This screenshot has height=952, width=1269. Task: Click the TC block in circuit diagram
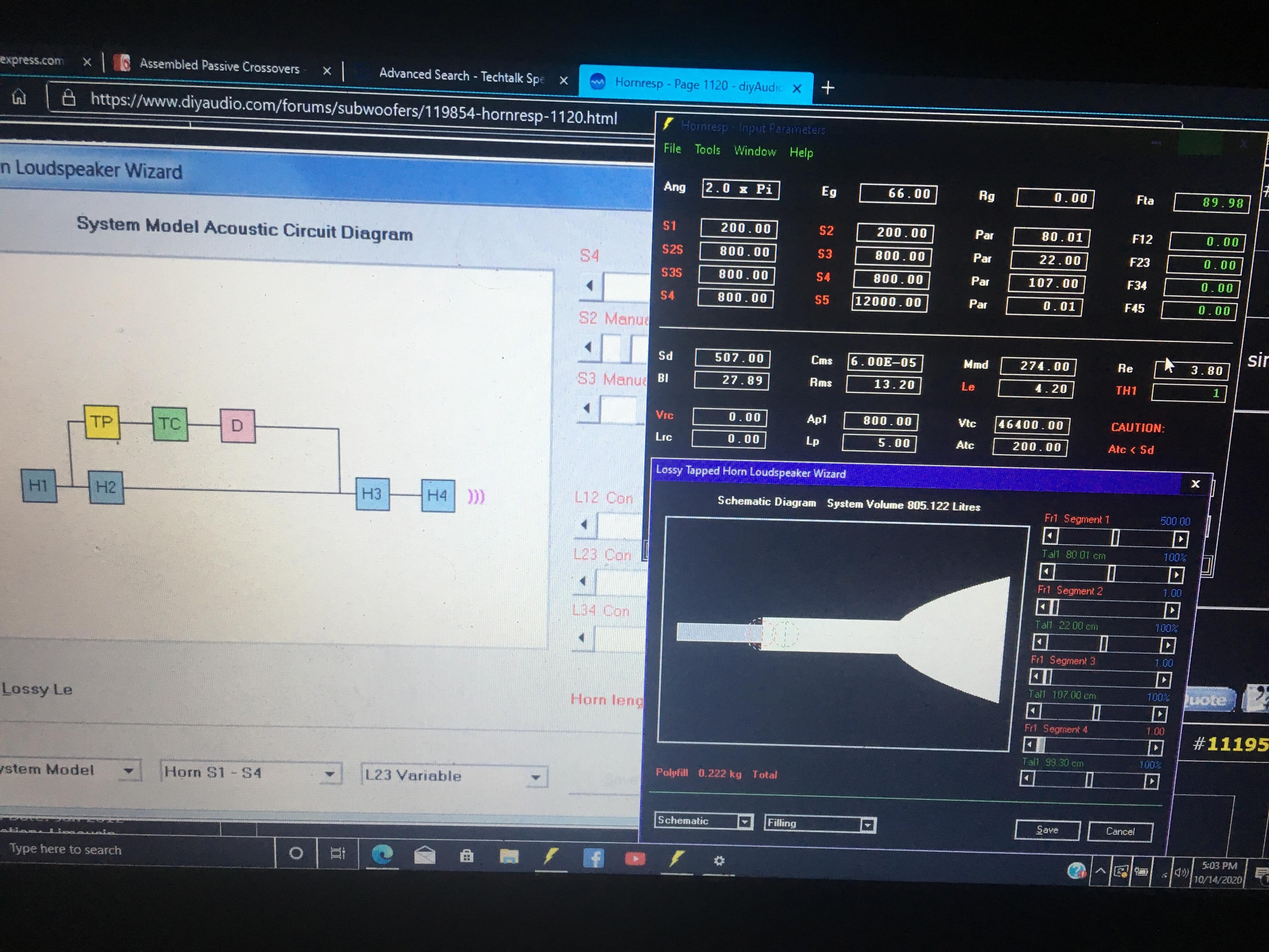point(170,424)
